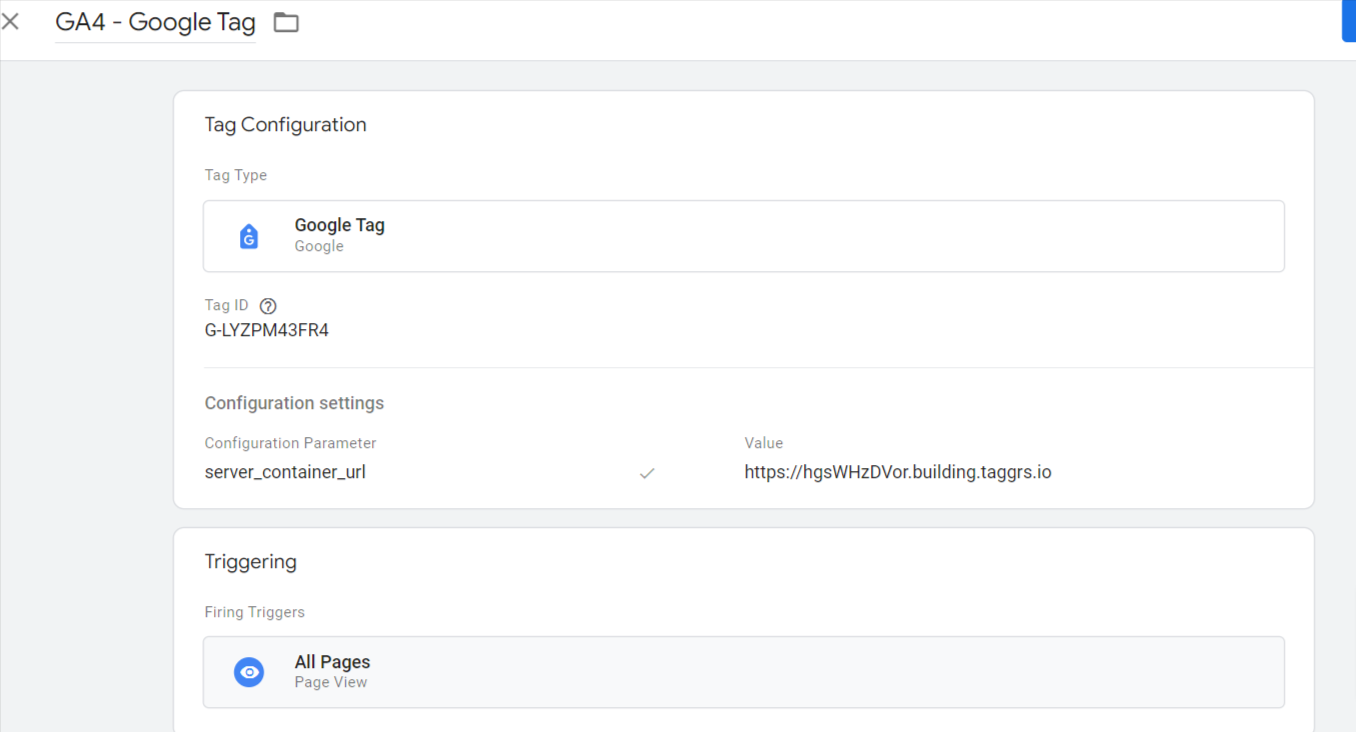Open the Tag ID help question mark
Image resolution: width=1356 pixels, height=732 pixels.
tap(268, 306)
